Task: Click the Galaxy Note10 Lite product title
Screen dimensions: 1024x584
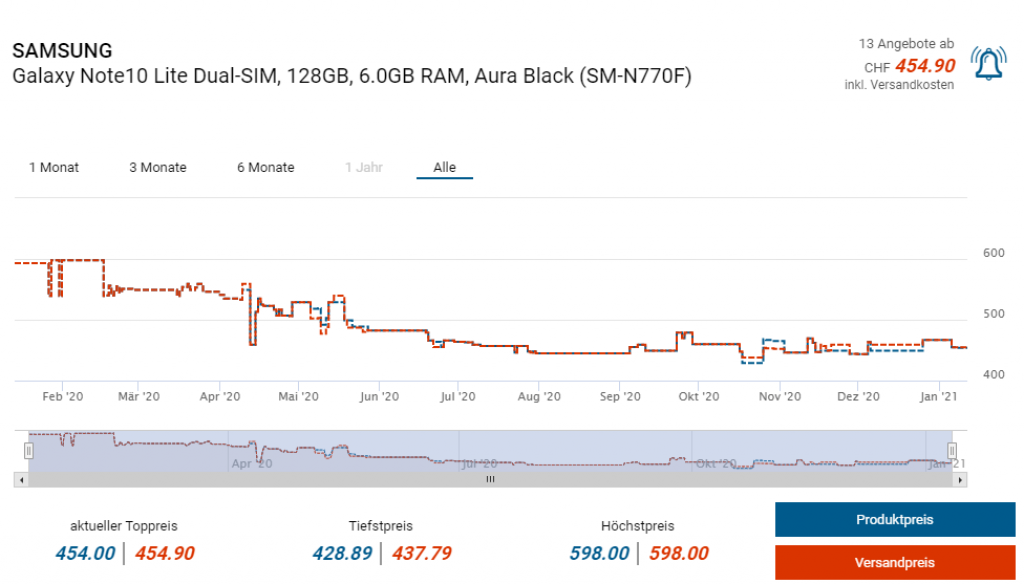Action: [x=351, y=77]
